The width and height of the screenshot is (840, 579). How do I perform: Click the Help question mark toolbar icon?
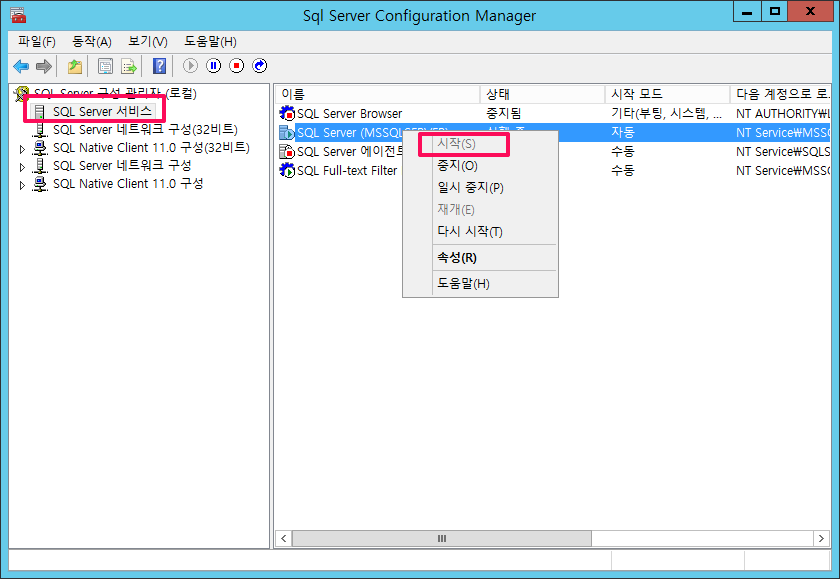click(159, 66)
